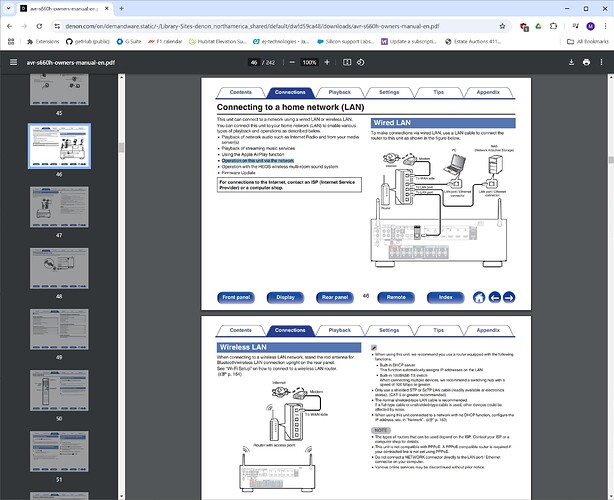Open the Contents tab on page 47

pos(240,330)
